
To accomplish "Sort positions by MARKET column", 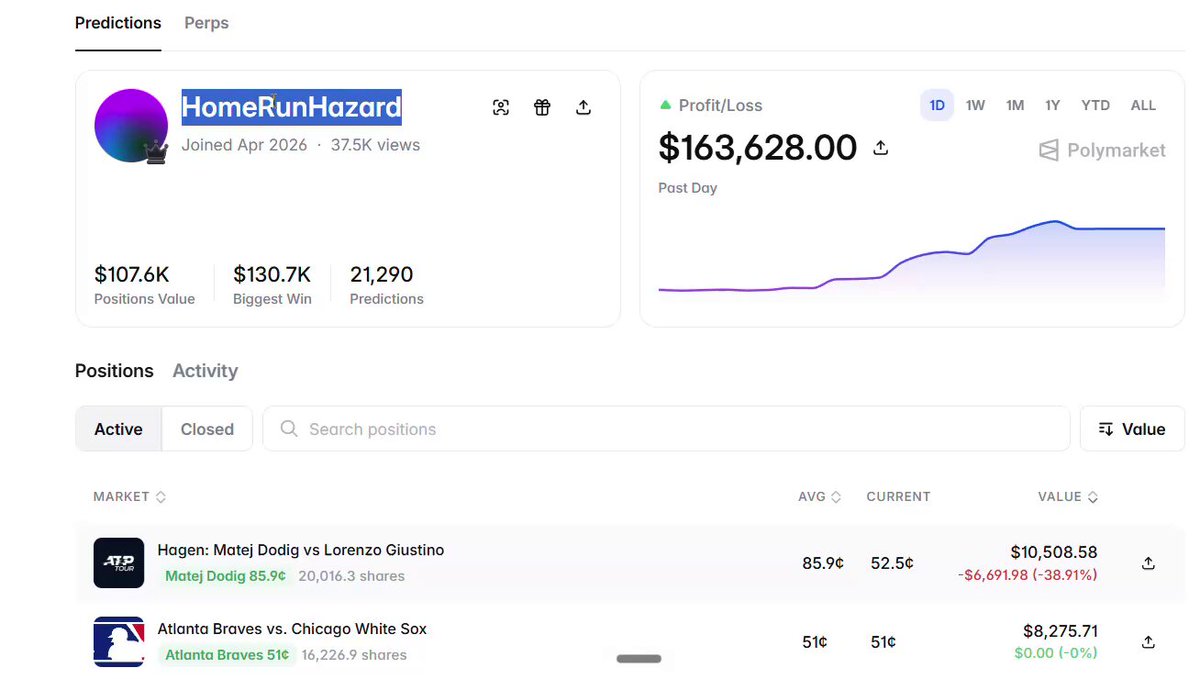I will pyautogui.click(x=129, y=497).
